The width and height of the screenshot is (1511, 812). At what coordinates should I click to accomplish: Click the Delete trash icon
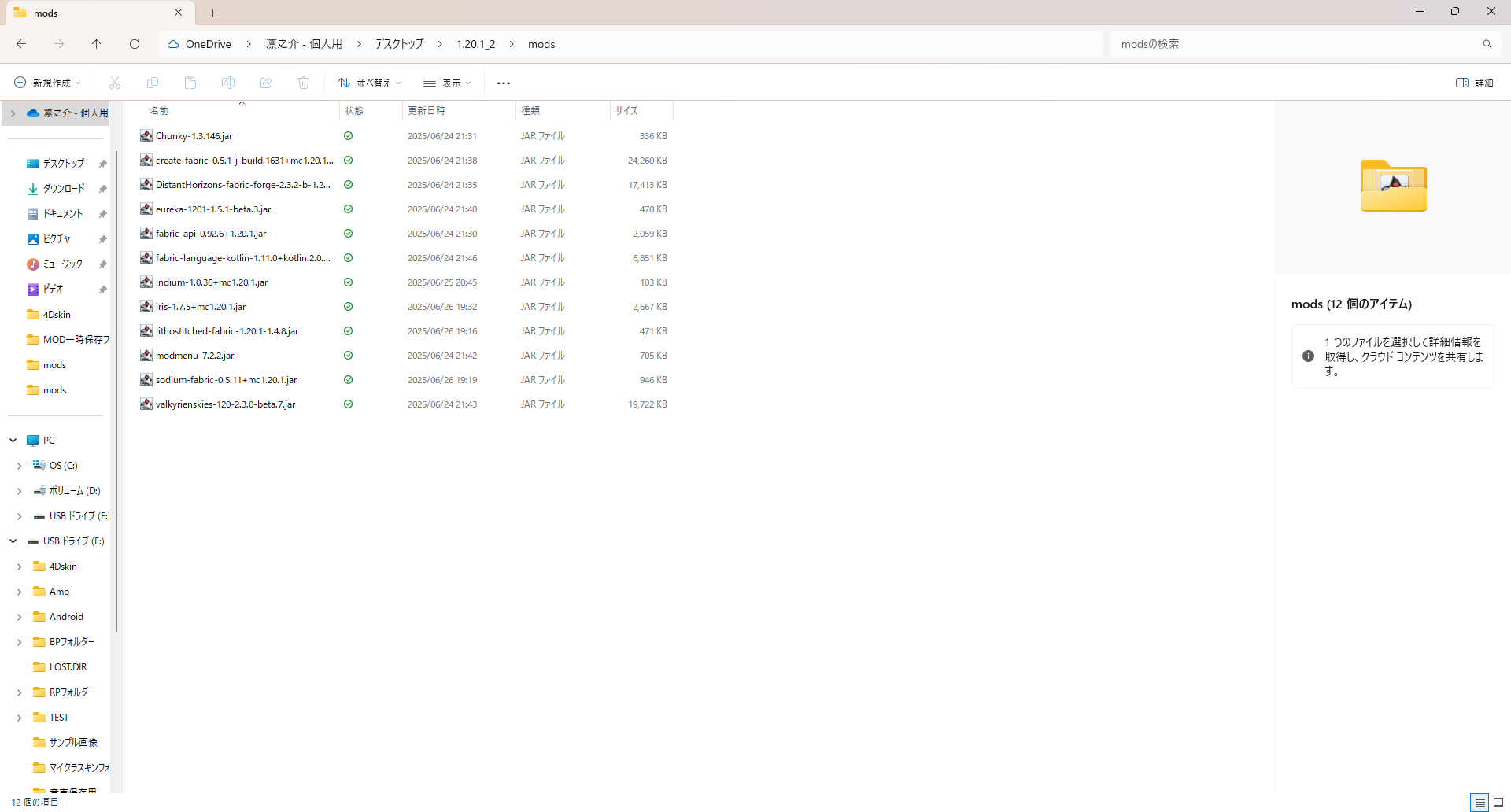click(304, 83)
